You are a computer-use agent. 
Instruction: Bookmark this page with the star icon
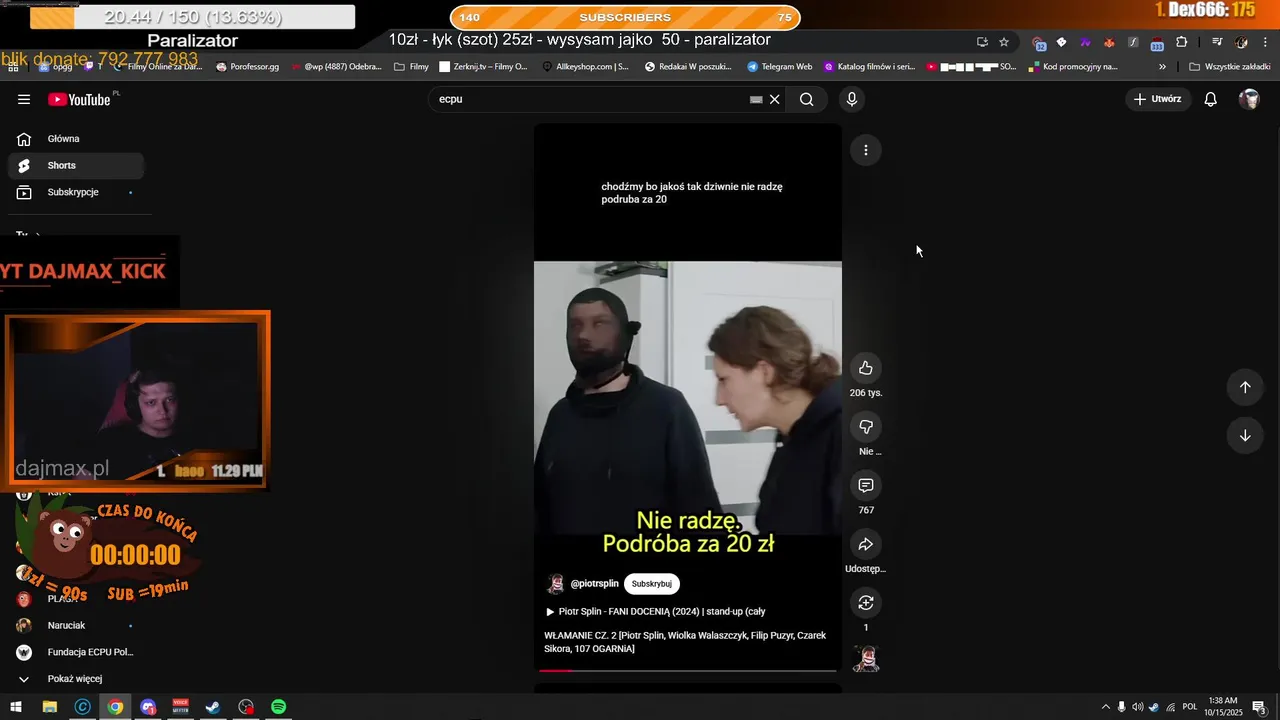(1004, 42)
